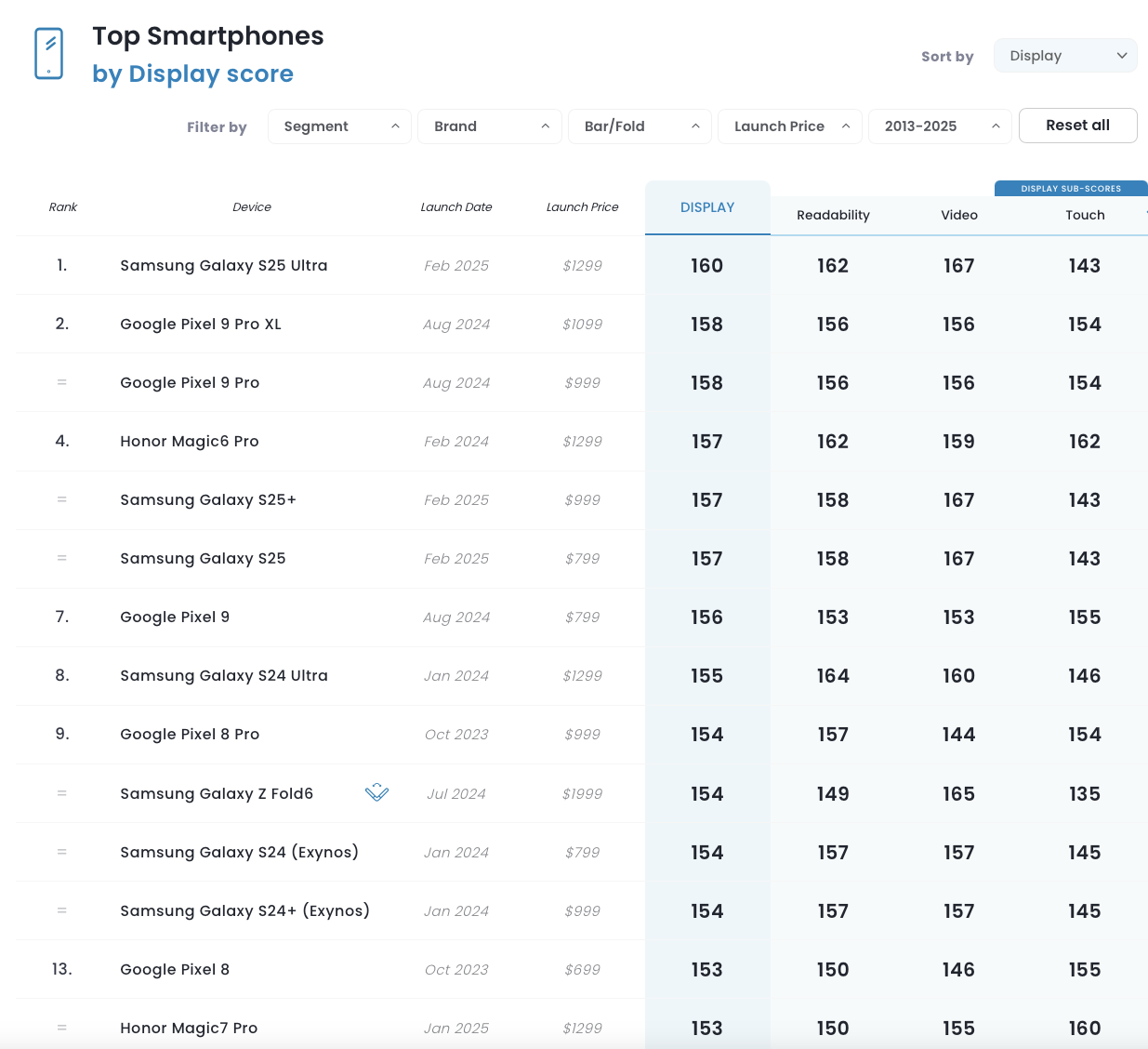Click video score 144 of Pixel 8 Pro
This screenshot has width=1148, height=1049.
click(x=958, y=735)
